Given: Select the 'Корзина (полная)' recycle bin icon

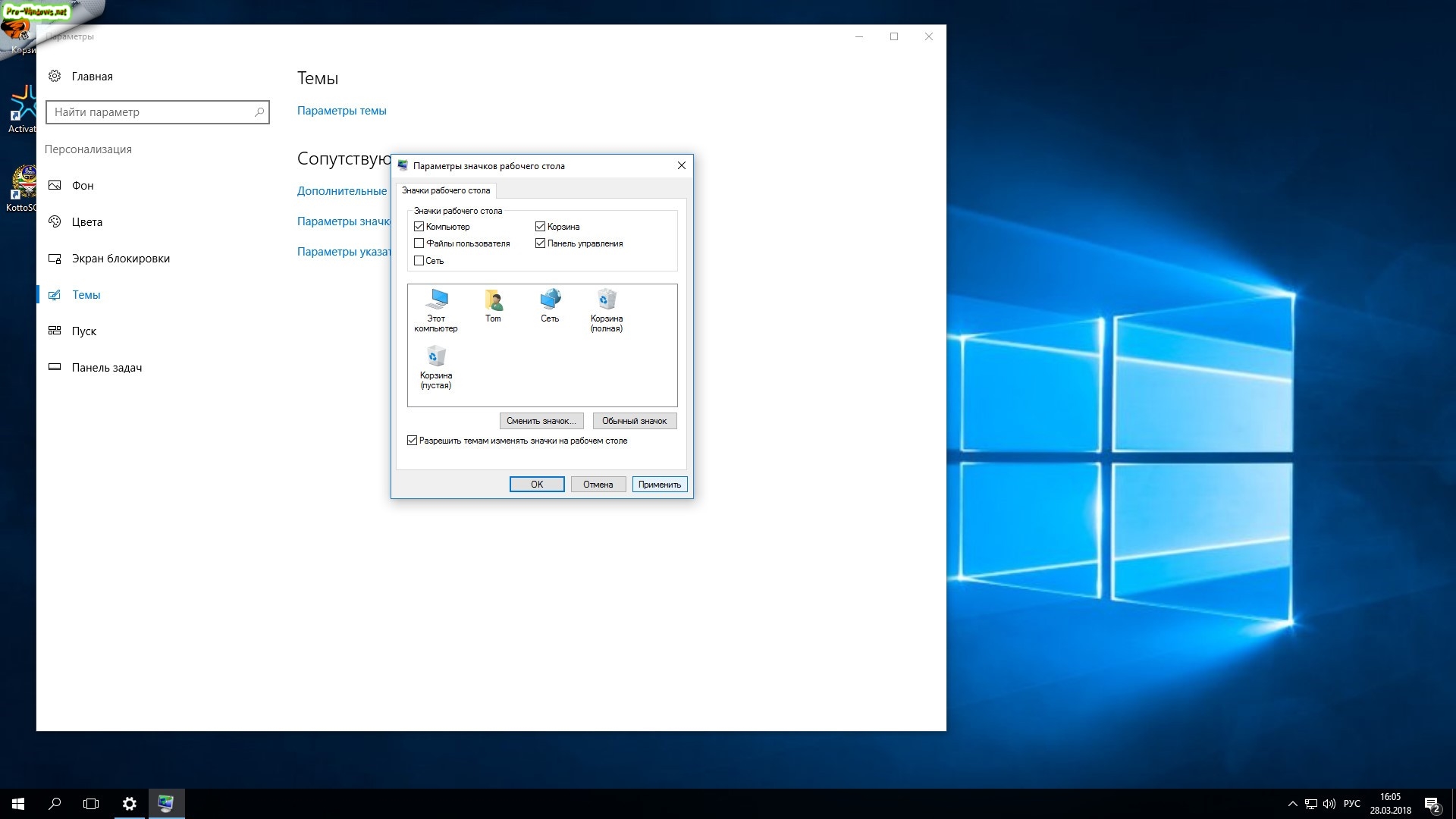Looking at the screenshot, I should coord(607,300).
